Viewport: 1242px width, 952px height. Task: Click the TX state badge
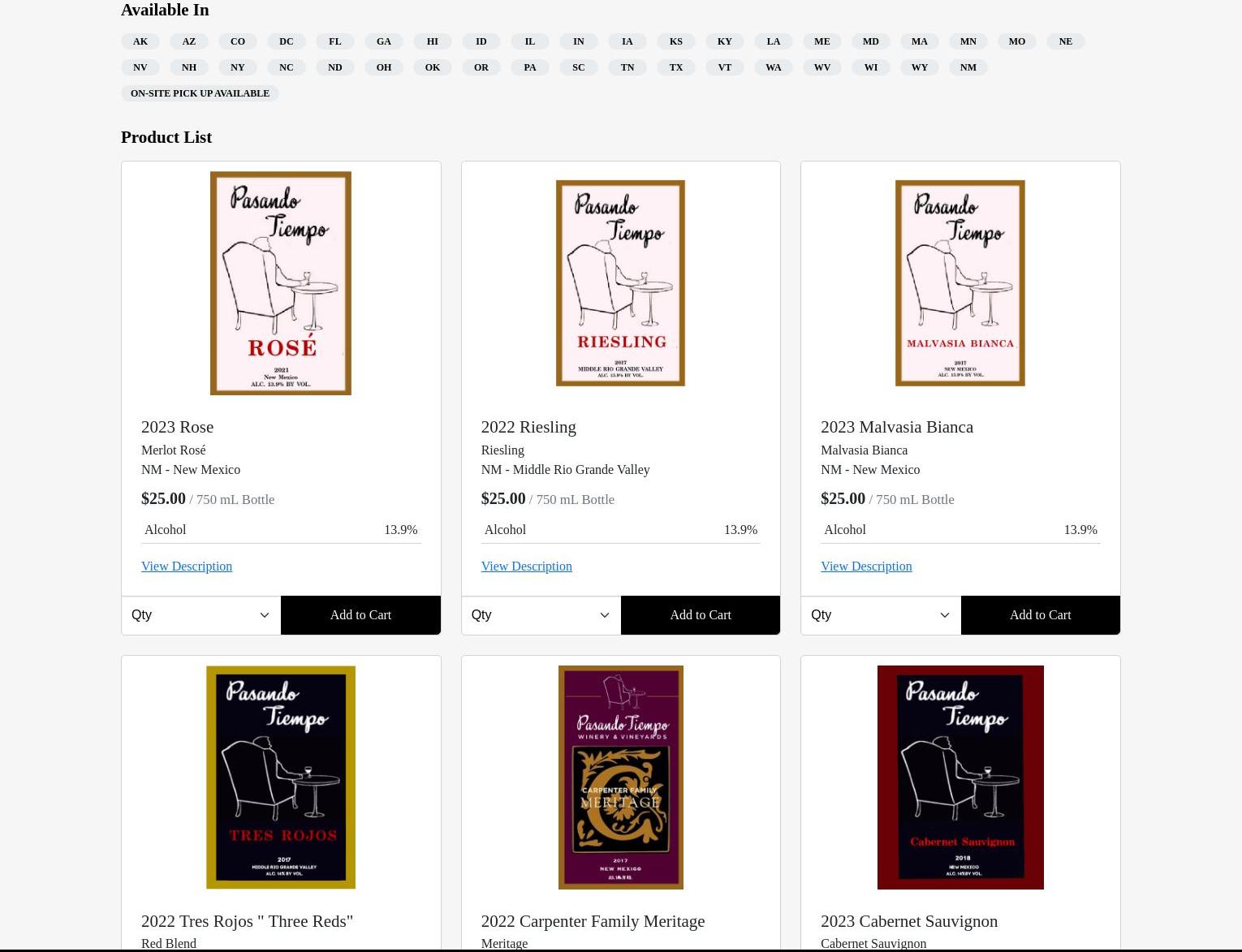[x=676, y=67]
